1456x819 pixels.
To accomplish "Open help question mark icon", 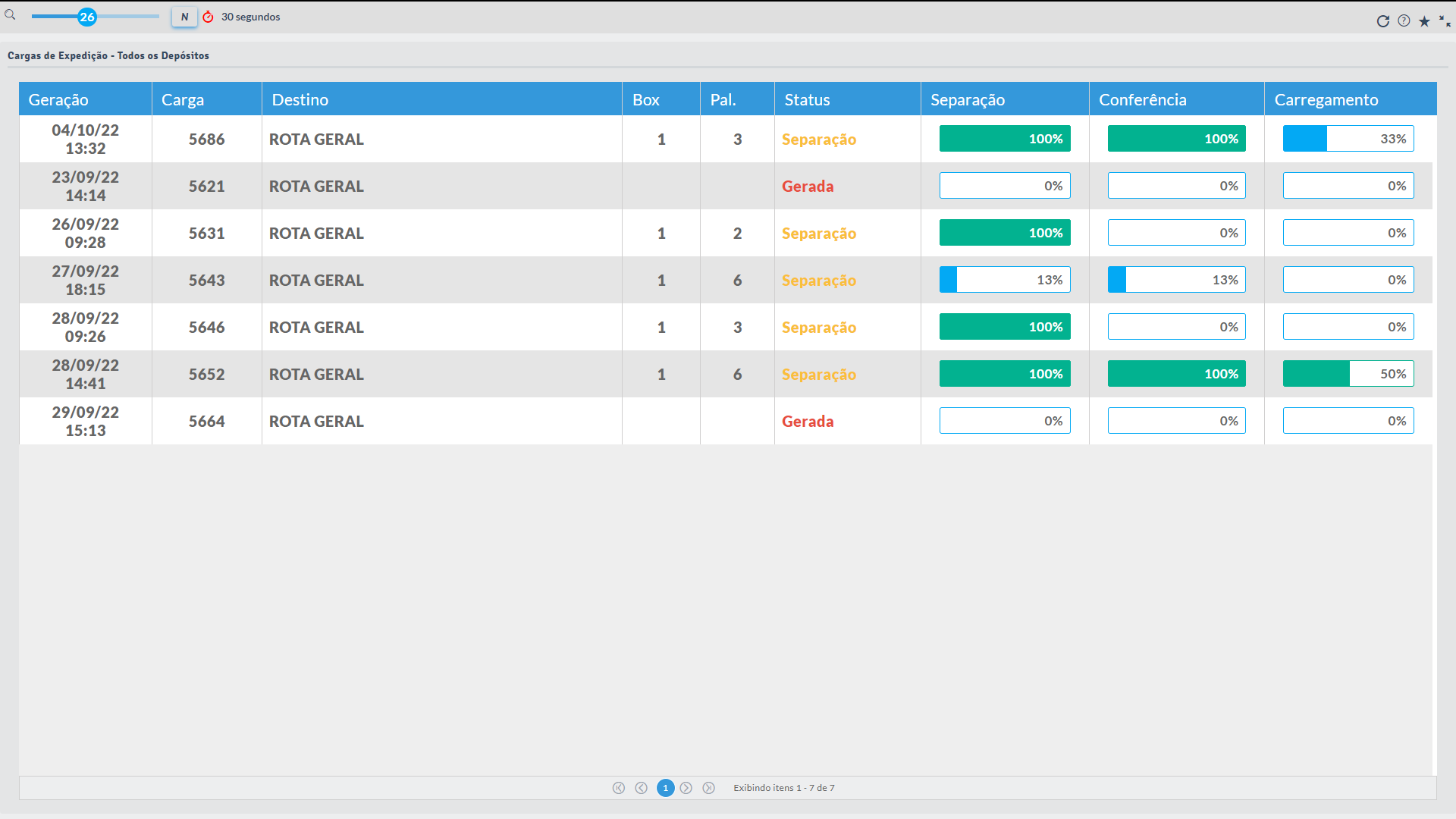I will pos(1404,21).
